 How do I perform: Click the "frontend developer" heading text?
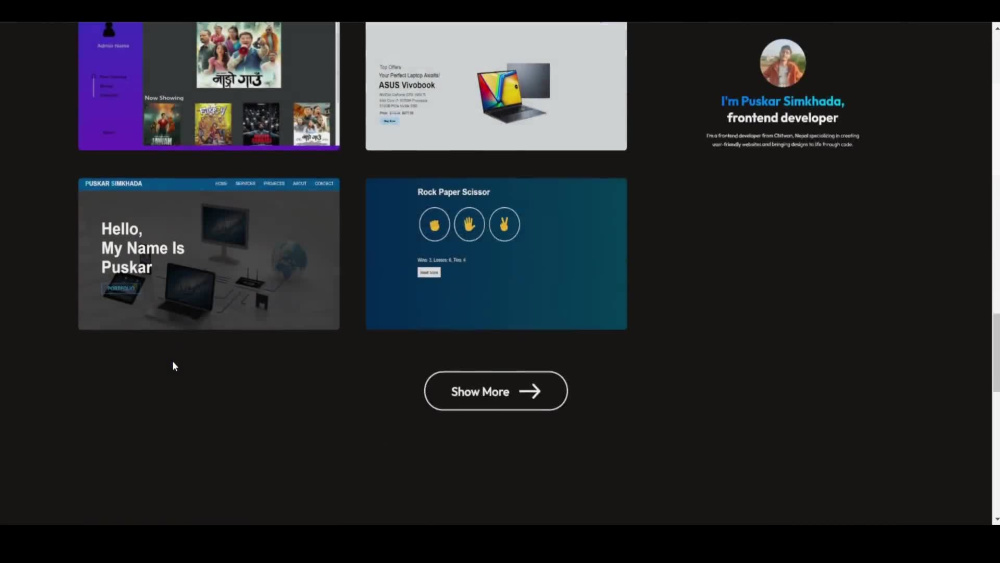[x=783, y=118]
